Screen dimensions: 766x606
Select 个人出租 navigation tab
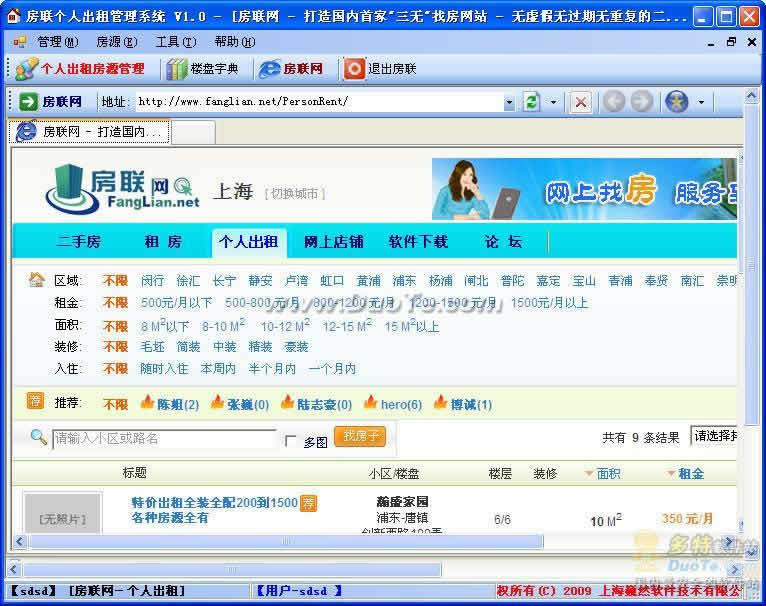(249, 241)
